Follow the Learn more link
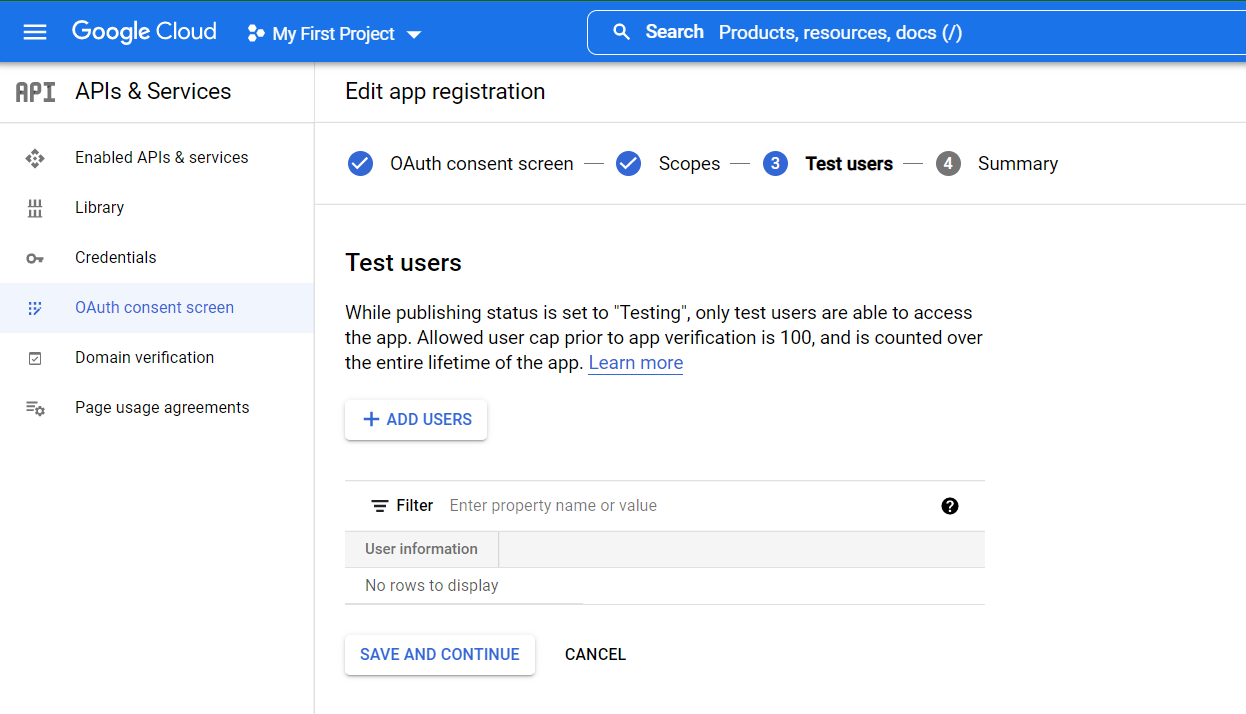The image size is (1246, 714). [635, 363]
